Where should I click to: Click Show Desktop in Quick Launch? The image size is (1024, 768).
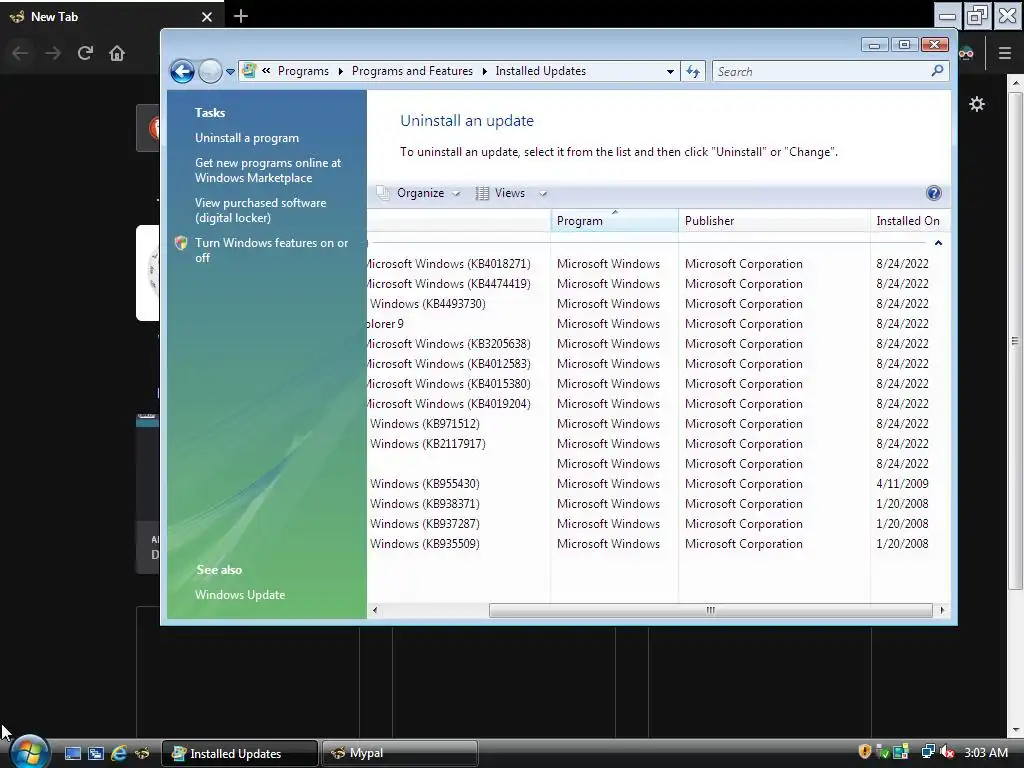point(72,754)
